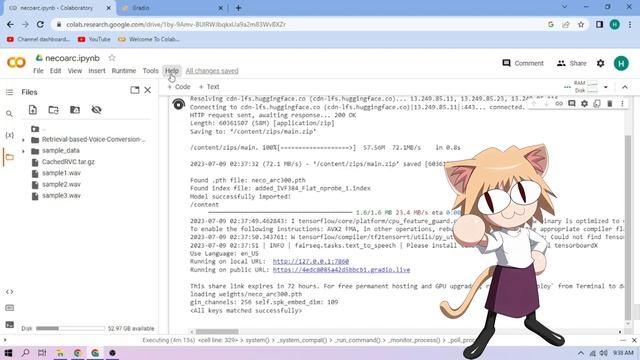Open the Variables {x} sidebar icon
This screenshot has width=640, height=360.
tap(9, 135)
